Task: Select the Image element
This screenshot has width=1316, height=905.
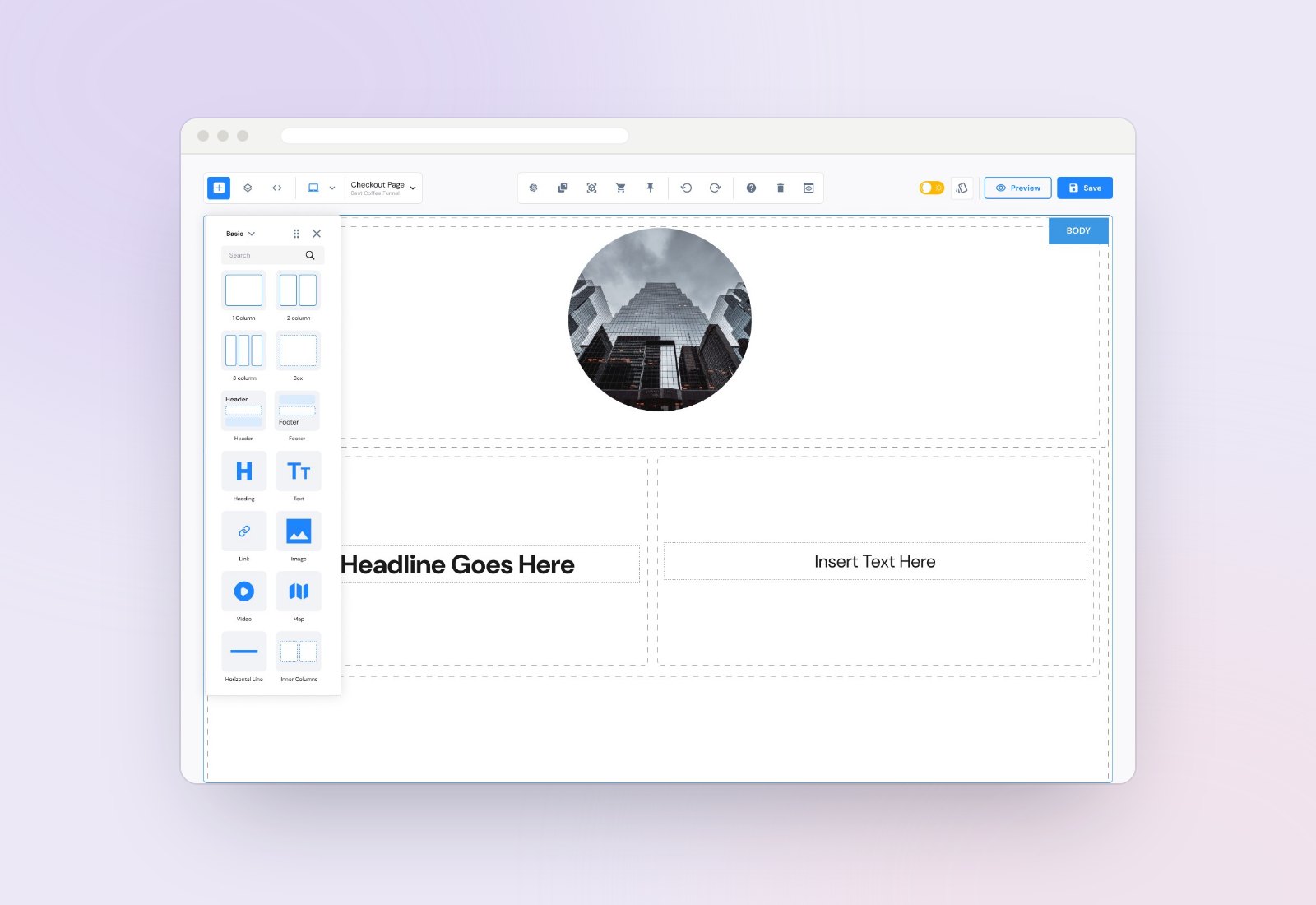Action: (299, 531)
